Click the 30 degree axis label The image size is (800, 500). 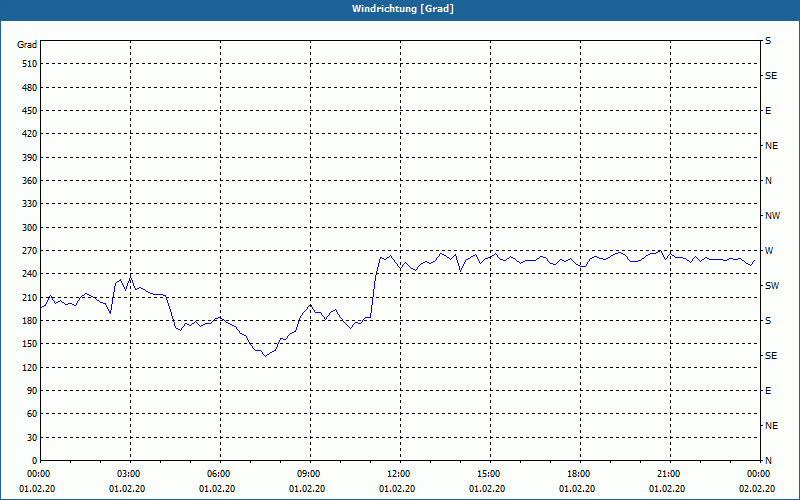point(32,437)
